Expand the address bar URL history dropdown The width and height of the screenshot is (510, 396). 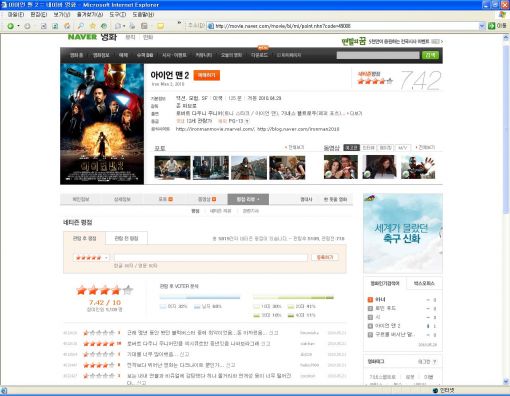[x=482, y=26]
